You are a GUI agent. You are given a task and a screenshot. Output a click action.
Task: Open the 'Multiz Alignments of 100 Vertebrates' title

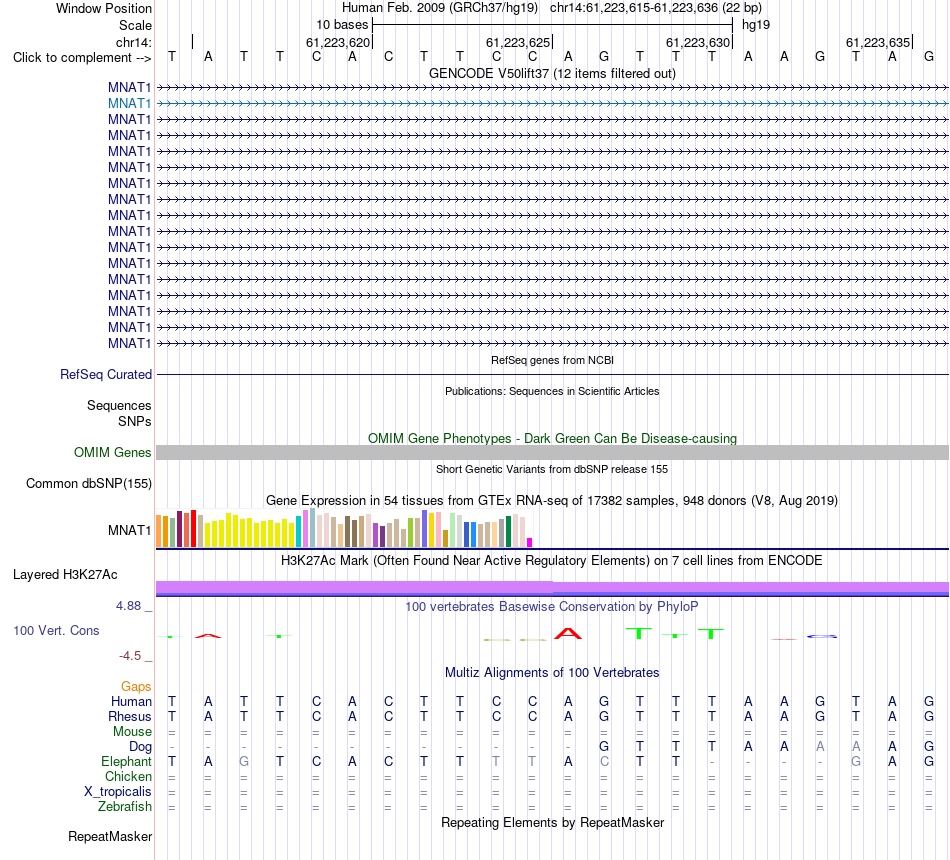[552, 673]
